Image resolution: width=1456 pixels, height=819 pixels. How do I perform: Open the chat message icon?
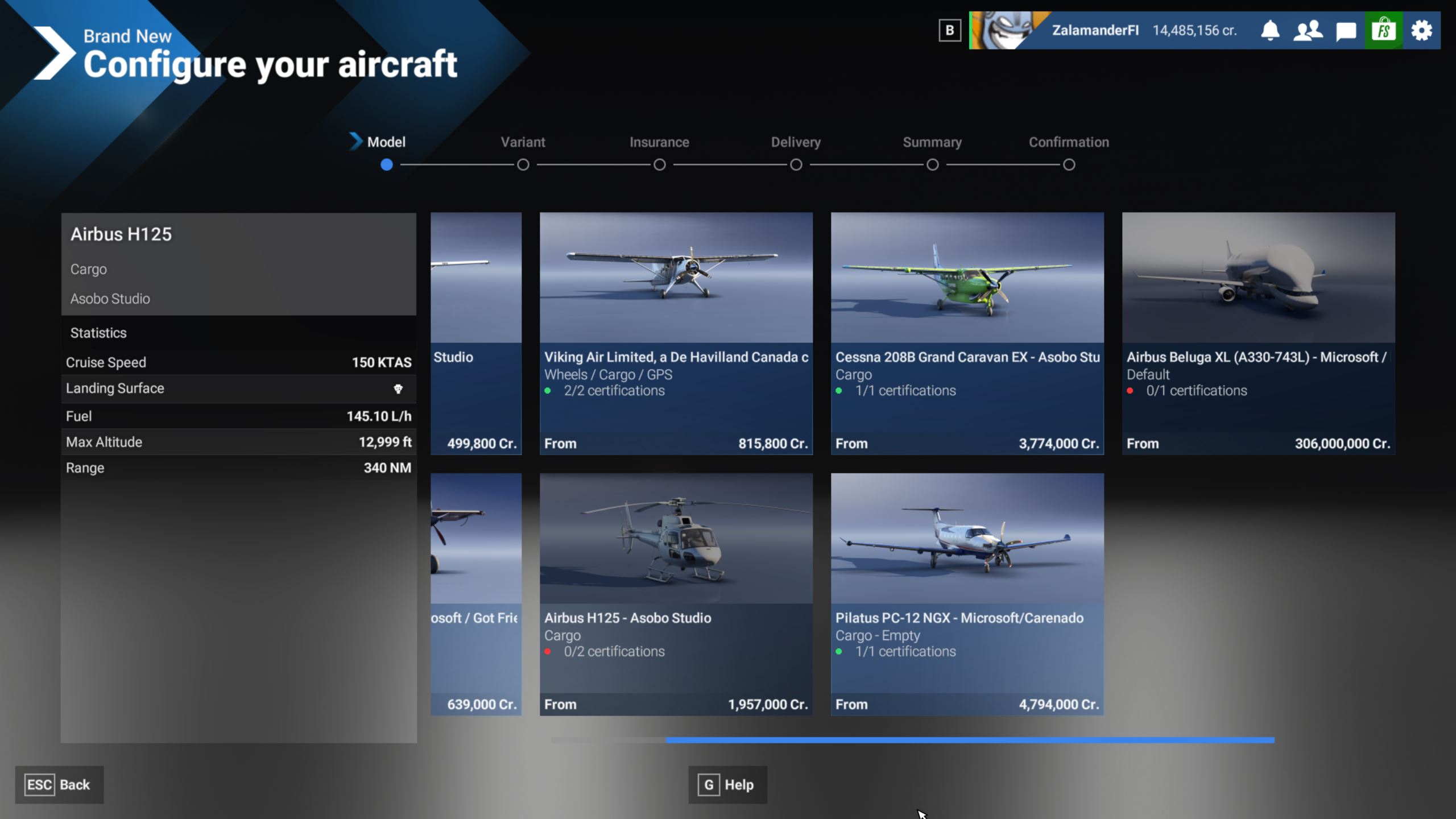pos(1346,31)
